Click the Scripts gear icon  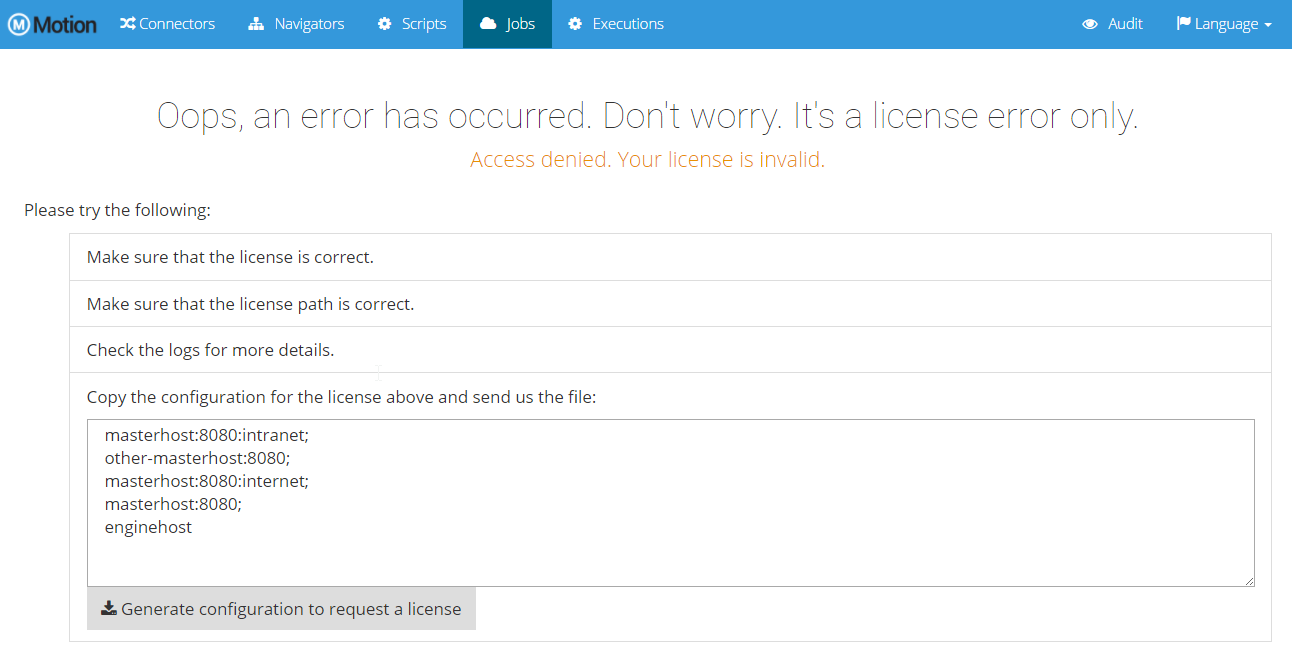pyautogui.click(x=385, y=24)
